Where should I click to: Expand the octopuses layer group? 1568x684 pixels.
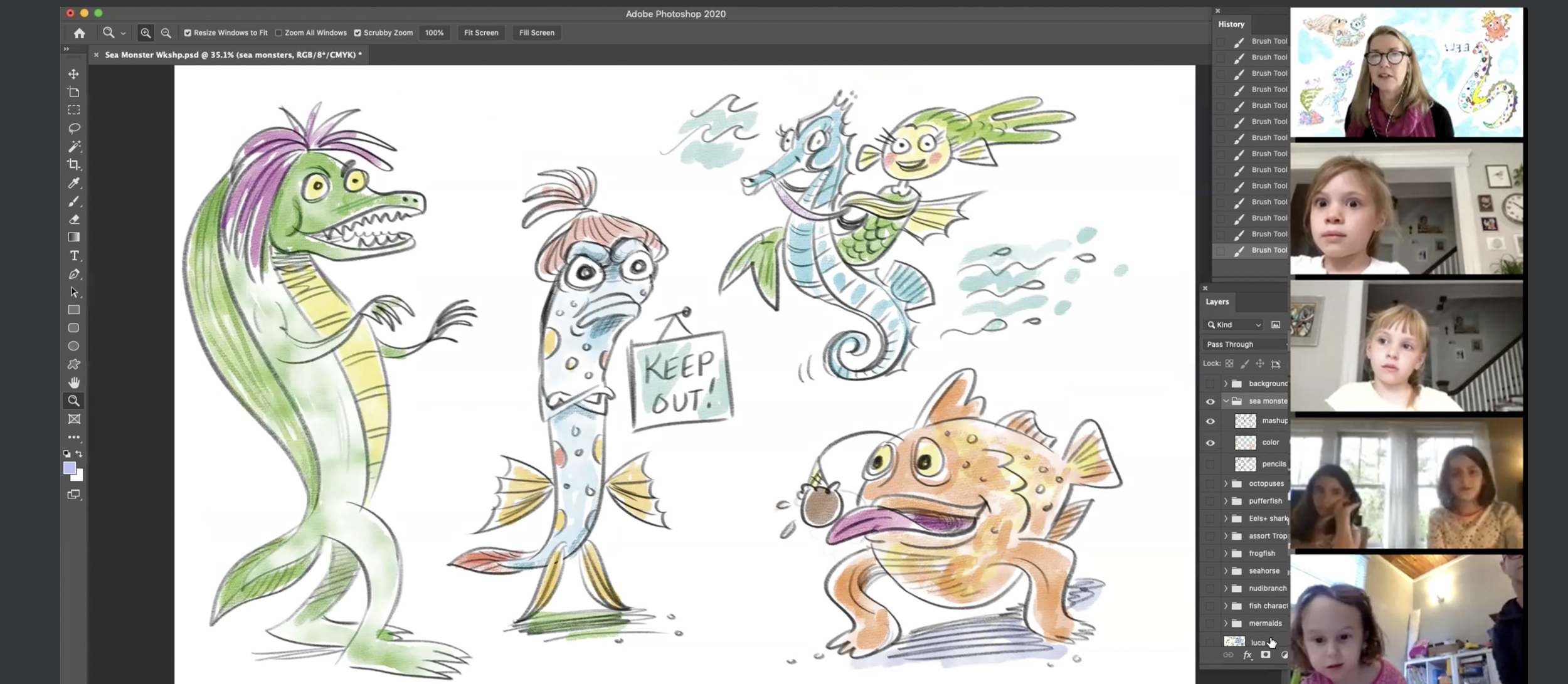coord(1226,483)
